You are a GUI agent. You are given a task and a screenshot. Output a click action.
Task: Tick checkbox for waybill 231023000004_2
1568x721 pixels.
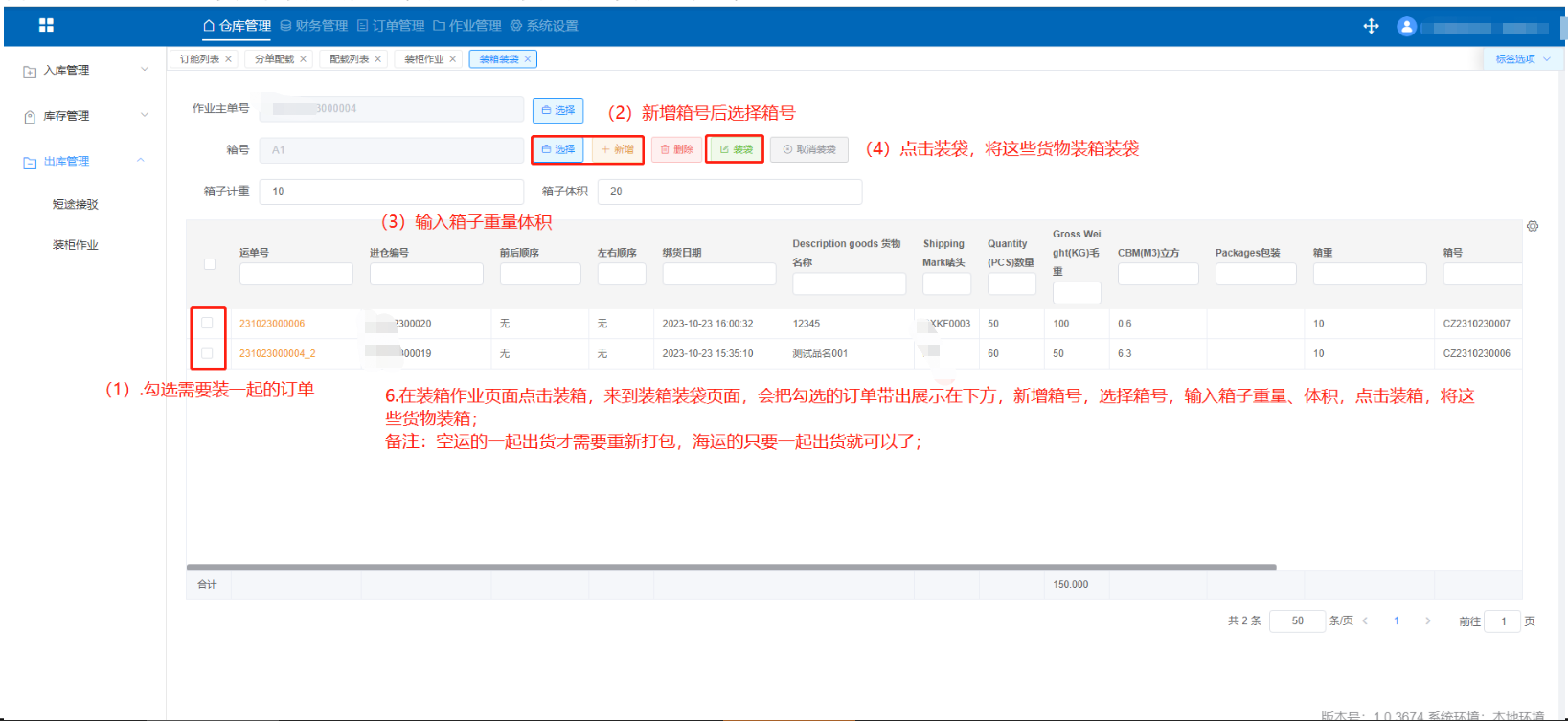coord(208,353)
